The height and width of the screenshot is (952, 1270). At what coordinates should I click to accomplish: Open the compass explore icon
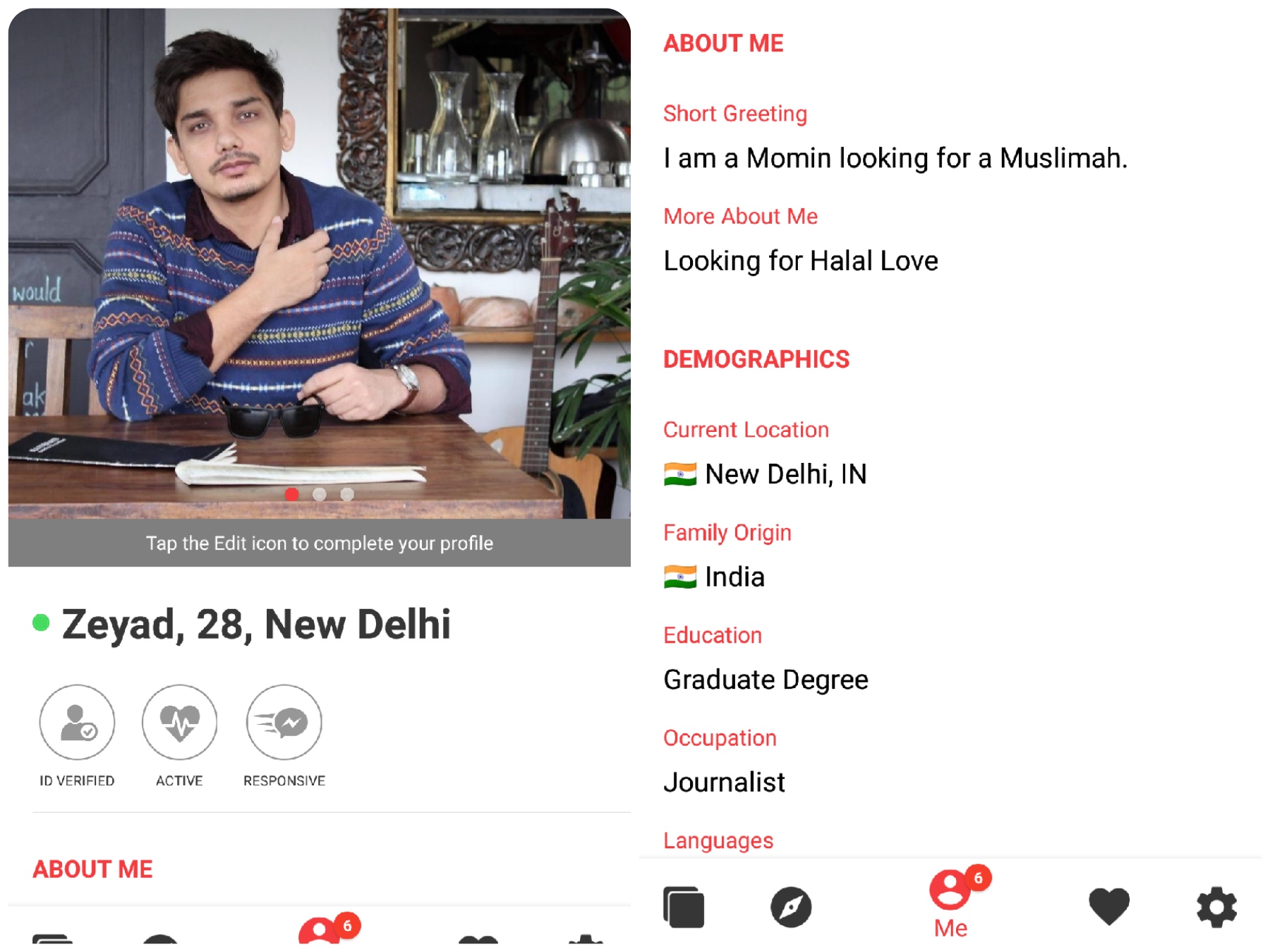(x=791, y=907)
